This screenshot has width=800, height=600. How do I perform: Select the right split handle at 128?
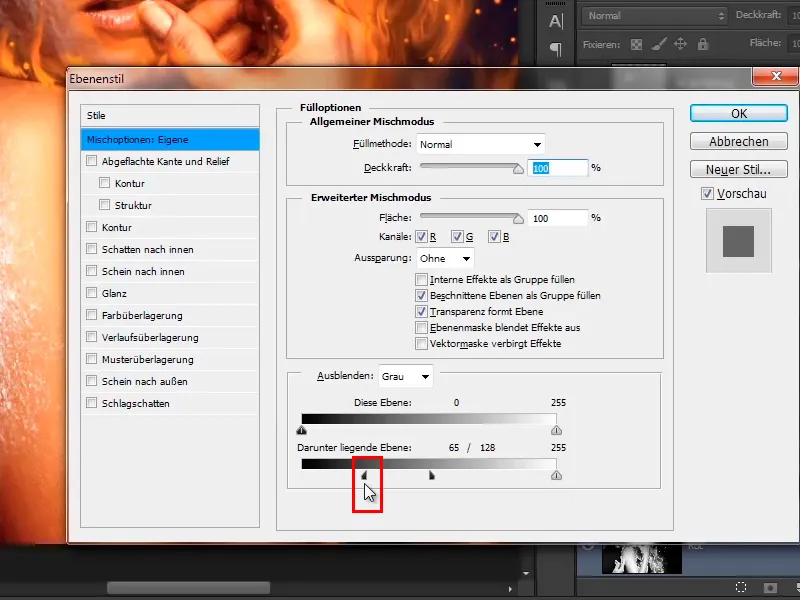coord(432,476)
